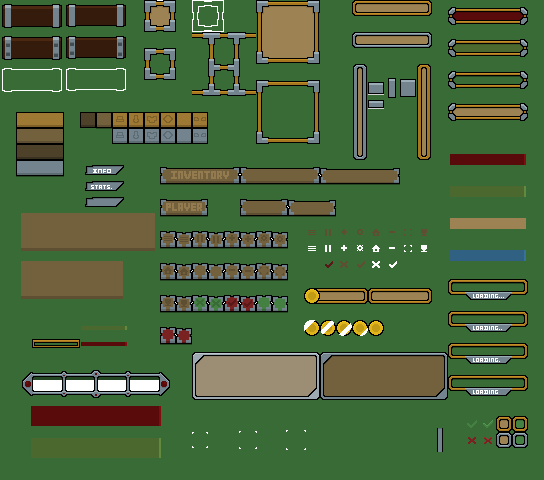
Task: Click the white checkmark icon
Action: pos(393,265)
